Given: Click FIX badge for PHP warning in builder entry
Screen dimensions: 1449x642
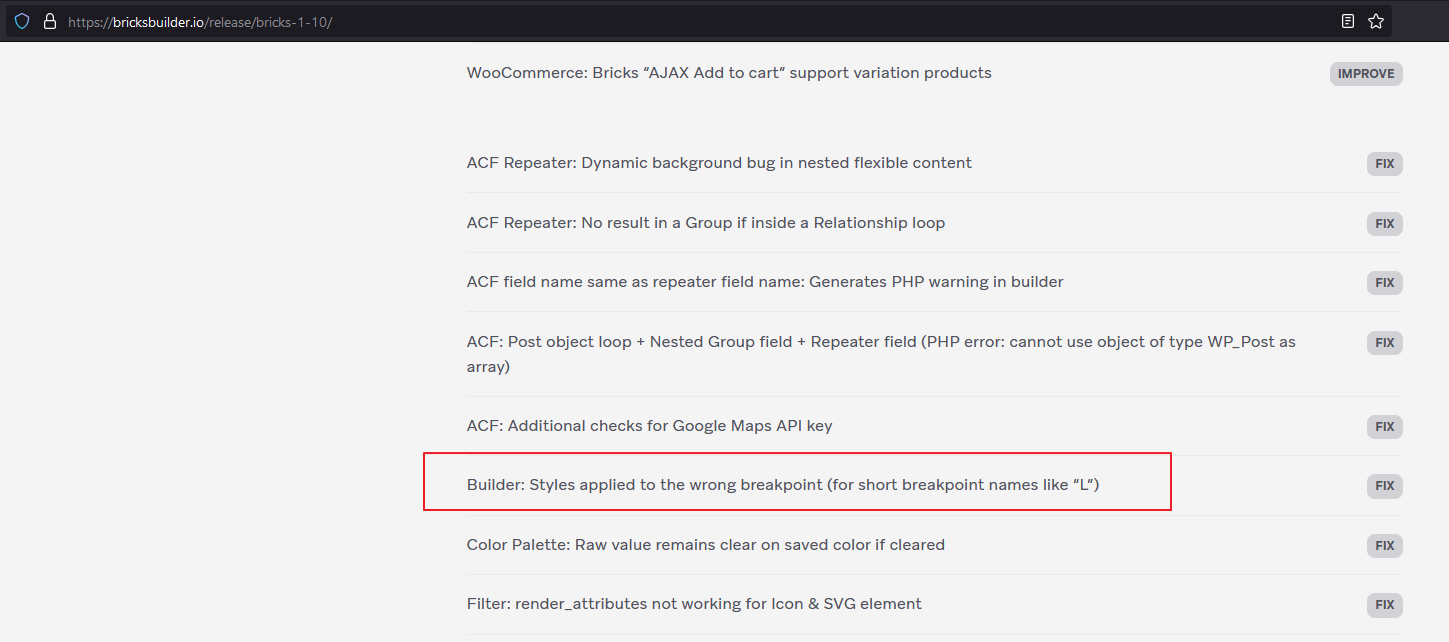Looking at the screenshot, I should pyautogui.click(x=1385, y=283).
